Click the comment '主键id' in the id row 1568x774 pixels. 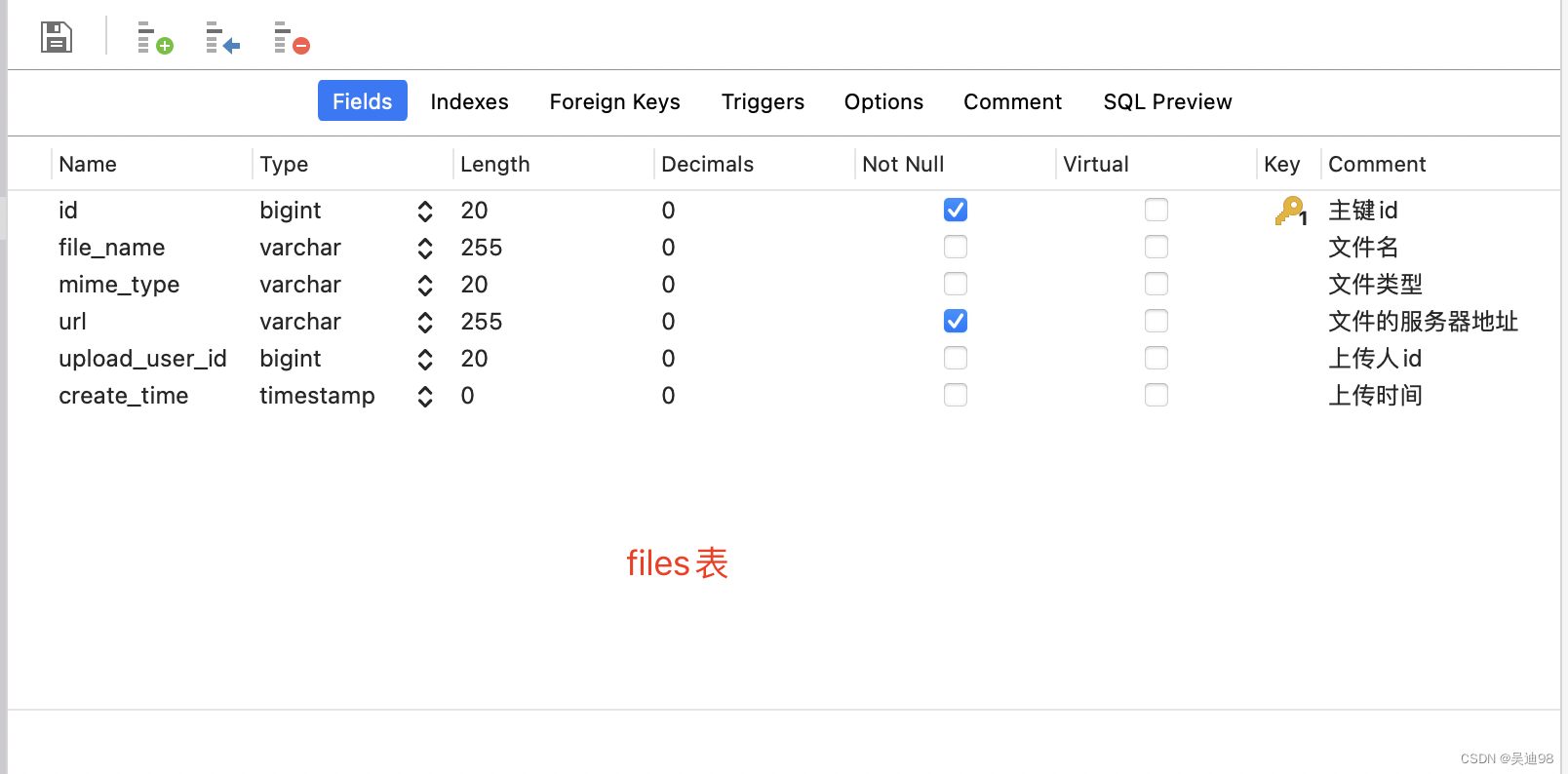tap(1363, 211)
